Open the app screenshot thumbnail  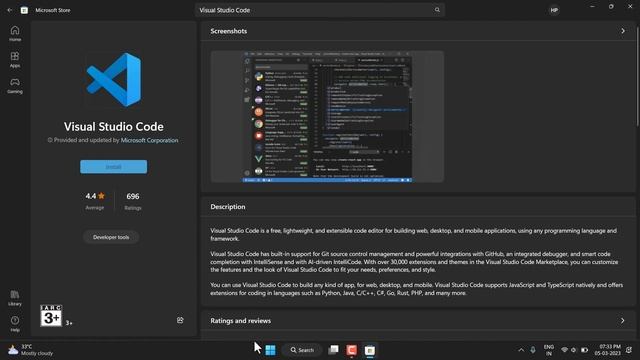pyautogui.click(x=327, y=116)
